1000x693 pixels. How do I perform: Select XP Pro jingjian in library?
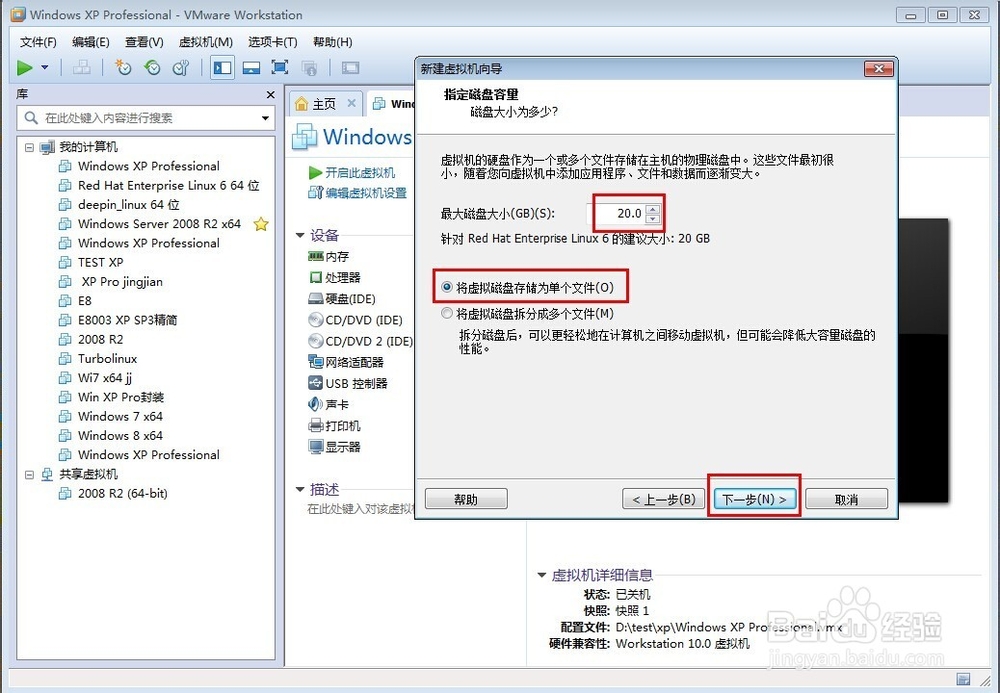pyautogui.click(x=121, y=282)
